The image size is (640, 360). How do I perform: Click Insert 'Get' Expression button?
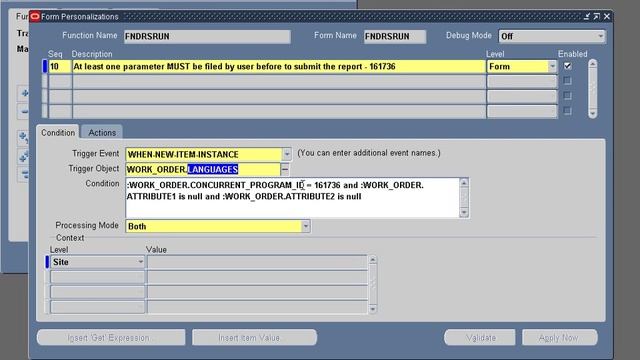click(111, 338)
